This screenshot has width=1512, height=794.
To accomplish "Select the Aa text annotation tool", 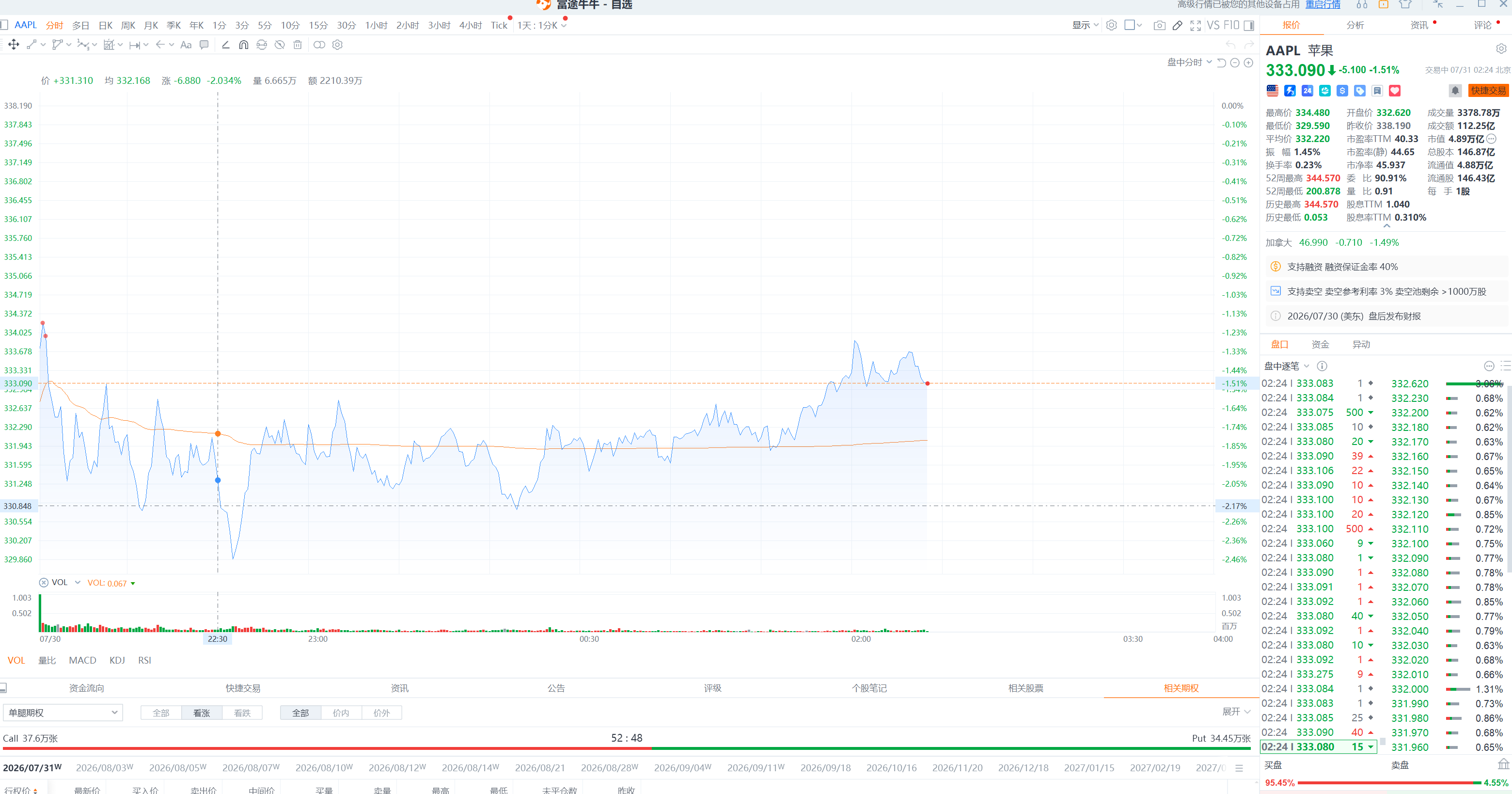I will pyautogui.click(x=186, y=45).
